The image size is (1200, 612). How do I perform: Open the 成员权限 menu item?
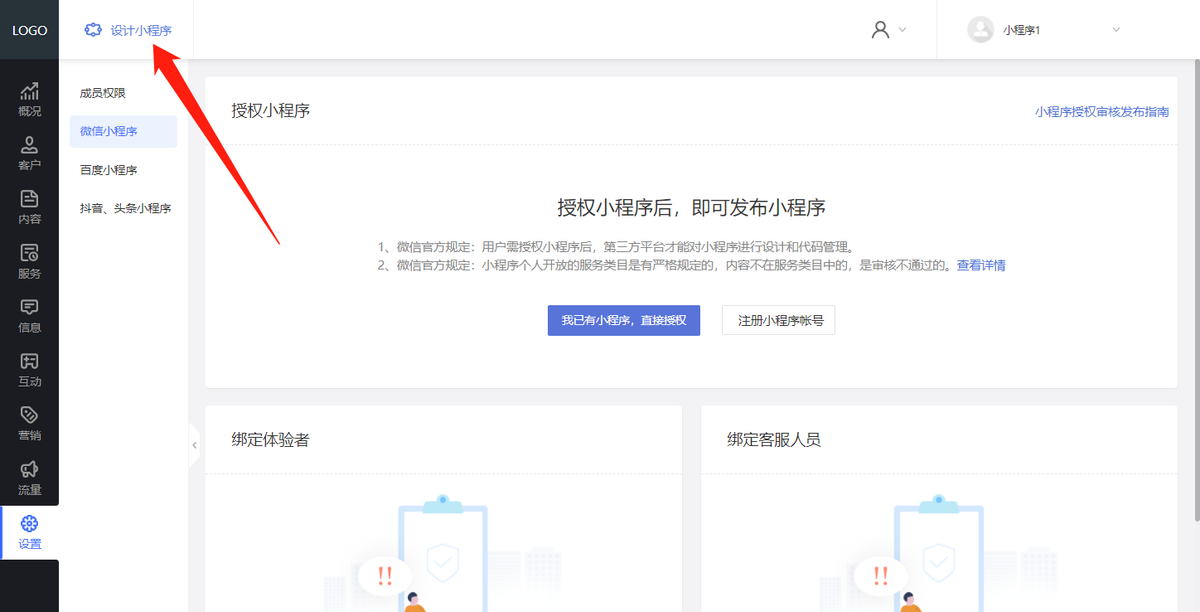coord(104,92)
